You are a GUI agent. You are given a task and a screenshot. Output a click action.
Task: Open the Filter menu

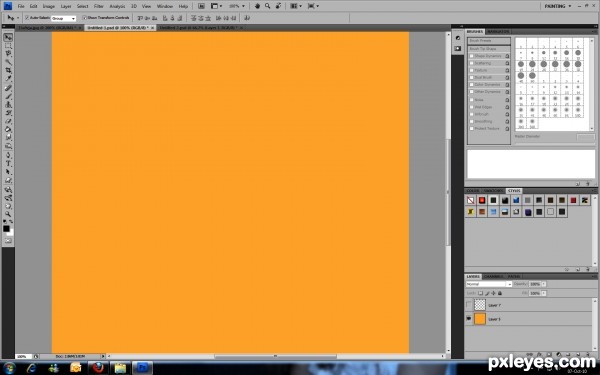click(99, 7)
